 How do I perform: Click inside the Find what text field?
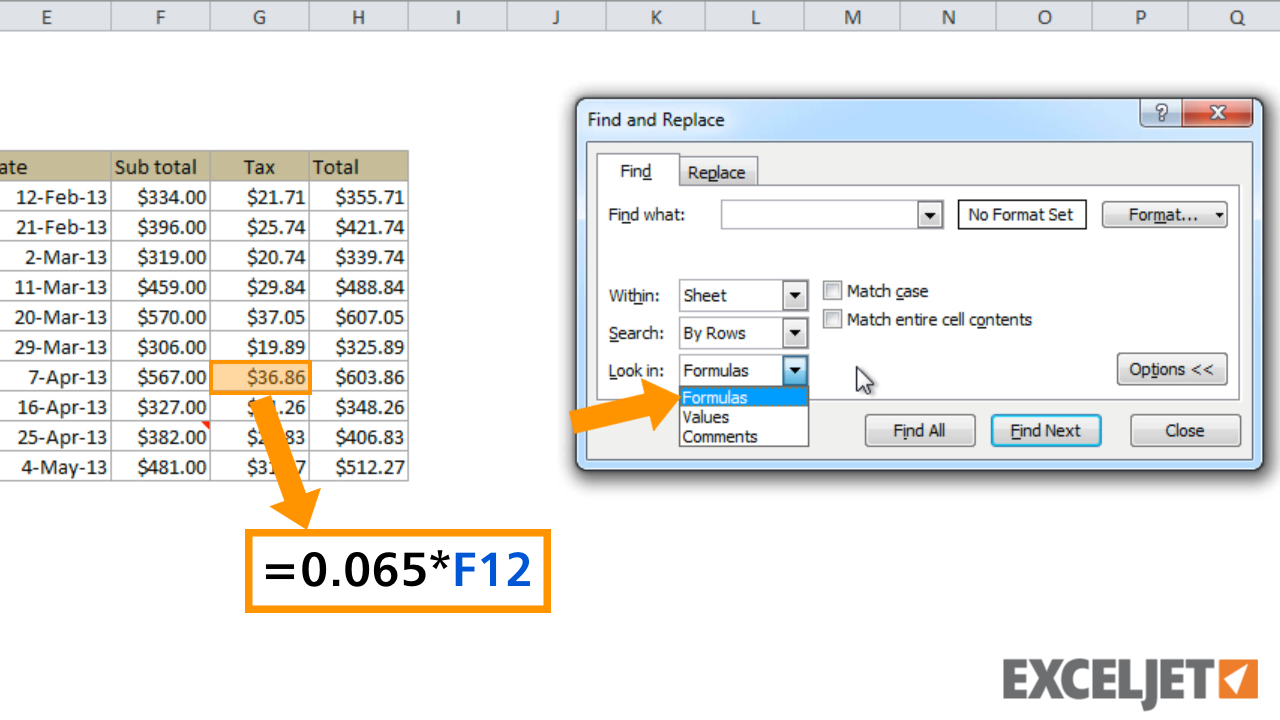pyautogui.click(x=819, y=215)
